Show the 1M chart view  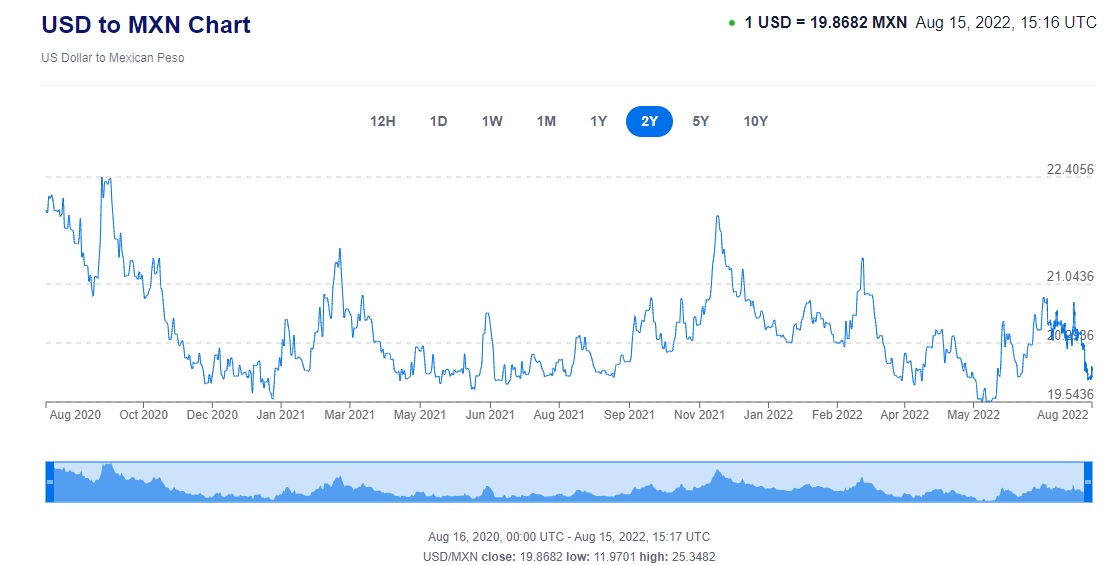point(546,121)
